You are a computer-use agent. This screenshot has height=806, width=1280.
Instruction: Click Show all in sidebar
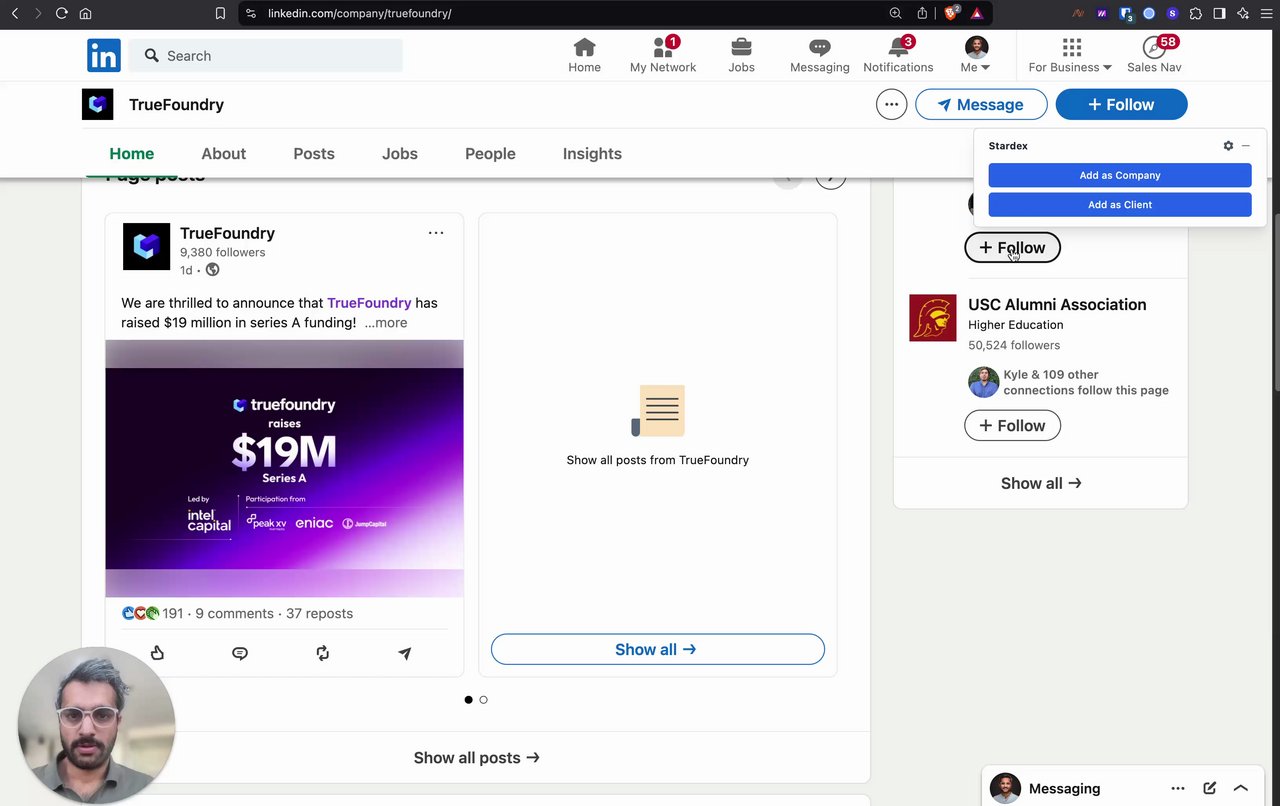pyautogui.click(x=1041, y=483)
